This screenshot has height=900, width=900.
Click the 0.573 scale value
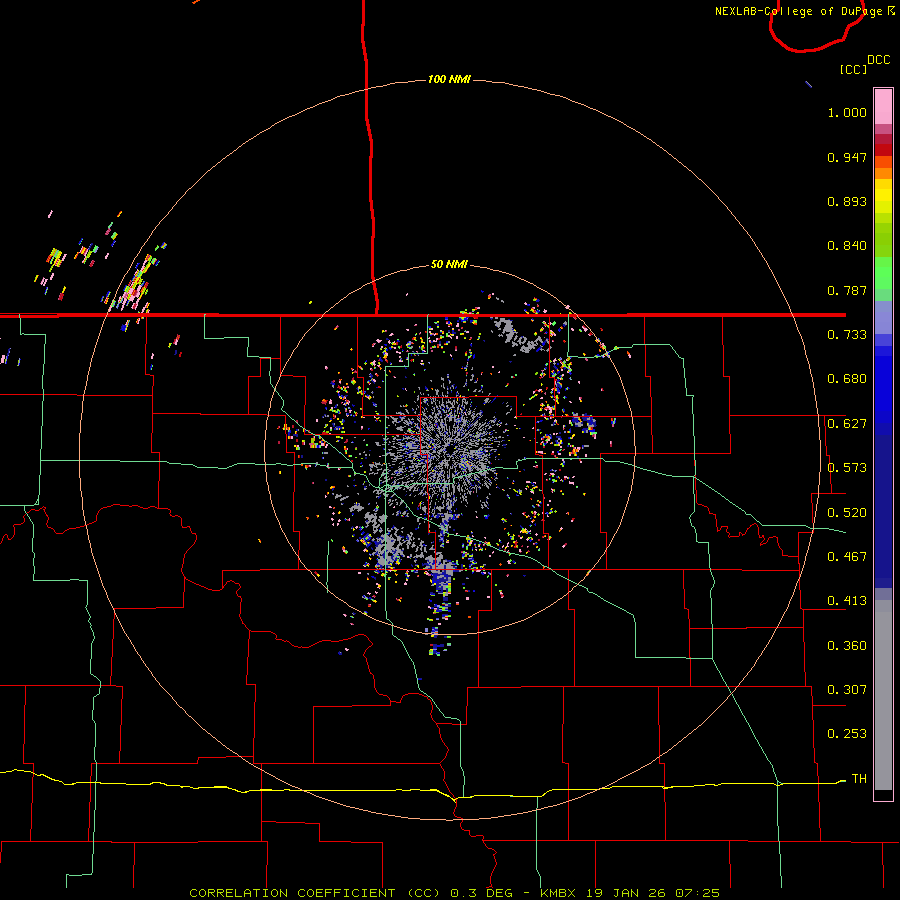(847, 468)
